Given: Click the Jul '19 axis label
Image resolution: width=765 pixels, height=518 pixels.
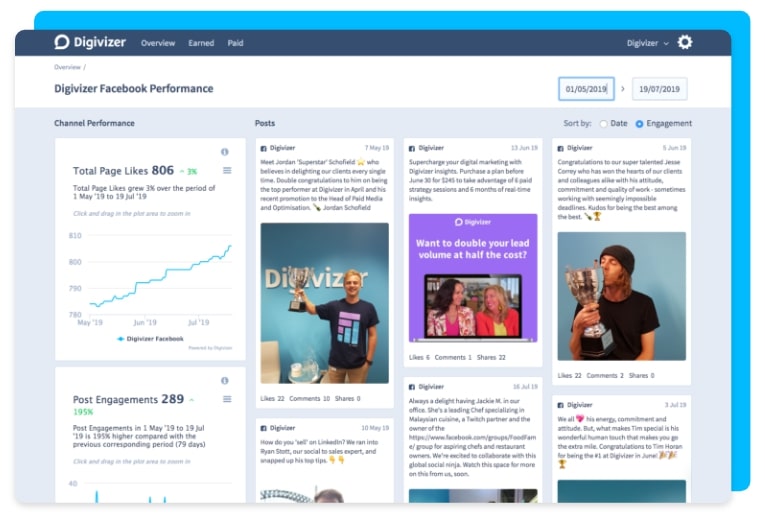Looking at the screenshot, I should pyautogui.click(x=199, y=322).
